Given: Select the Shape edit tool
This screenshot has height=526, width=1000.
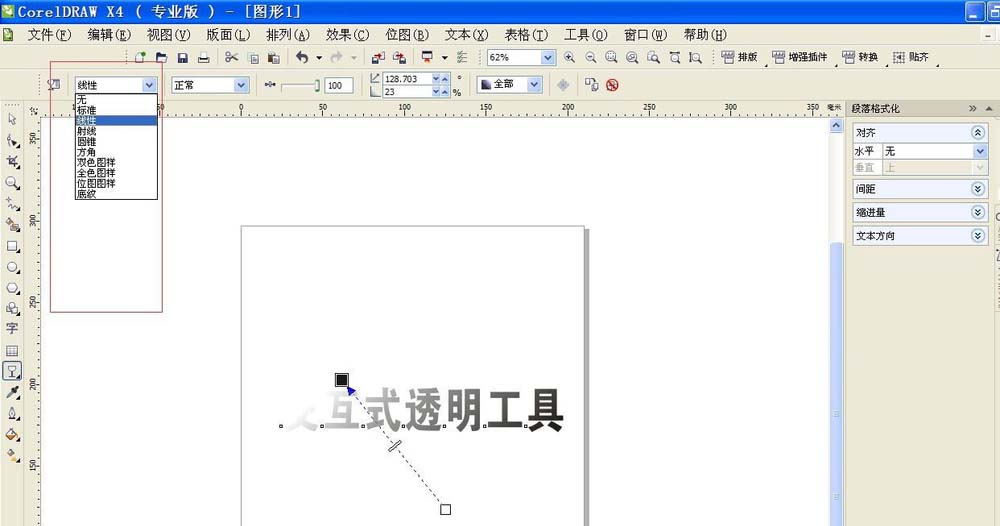Looking at the screenshot, I should pyautogui.click(x=12, y=140).
